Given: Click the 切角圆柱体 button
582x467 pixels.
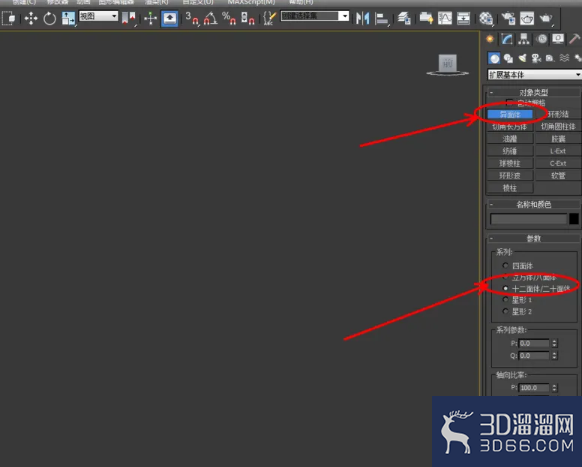Looking at the screenshot, I should [x=558, y=127].
